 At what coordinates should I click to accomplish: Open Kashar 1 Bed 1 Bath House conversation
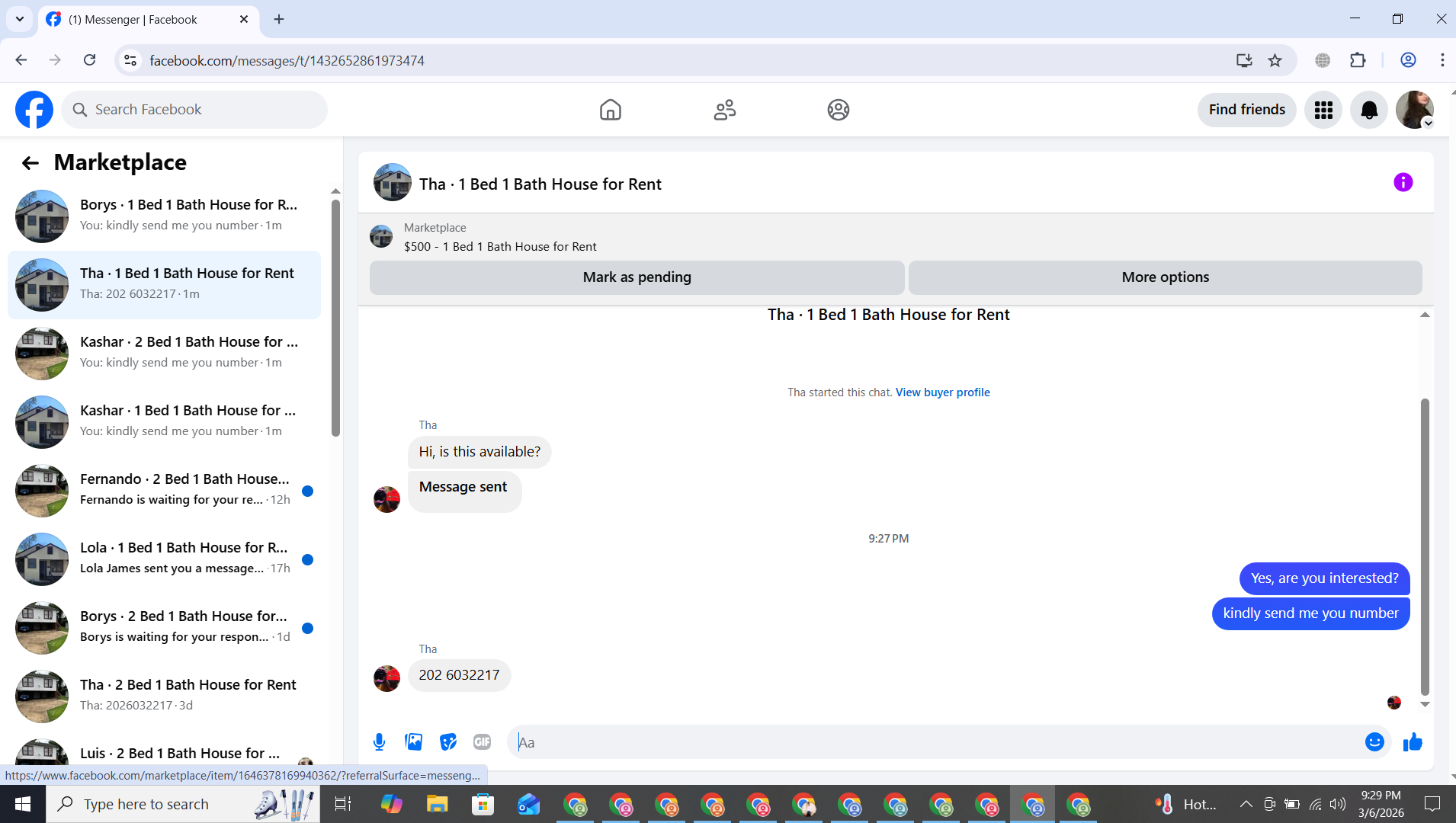(x=164, y=421)
